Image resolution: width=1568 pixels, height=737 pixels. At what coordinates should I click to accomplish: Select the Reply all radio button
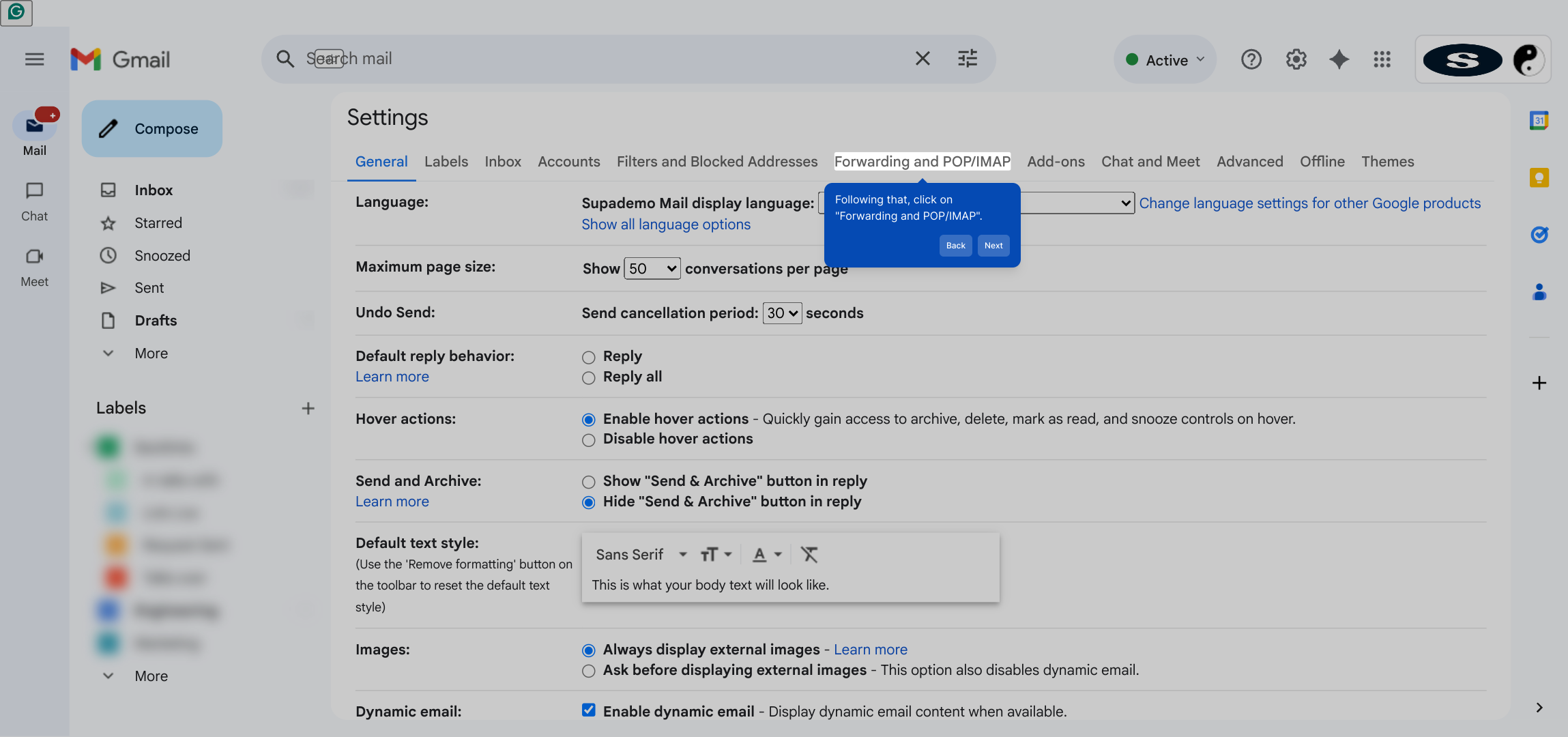click(588, 378)
